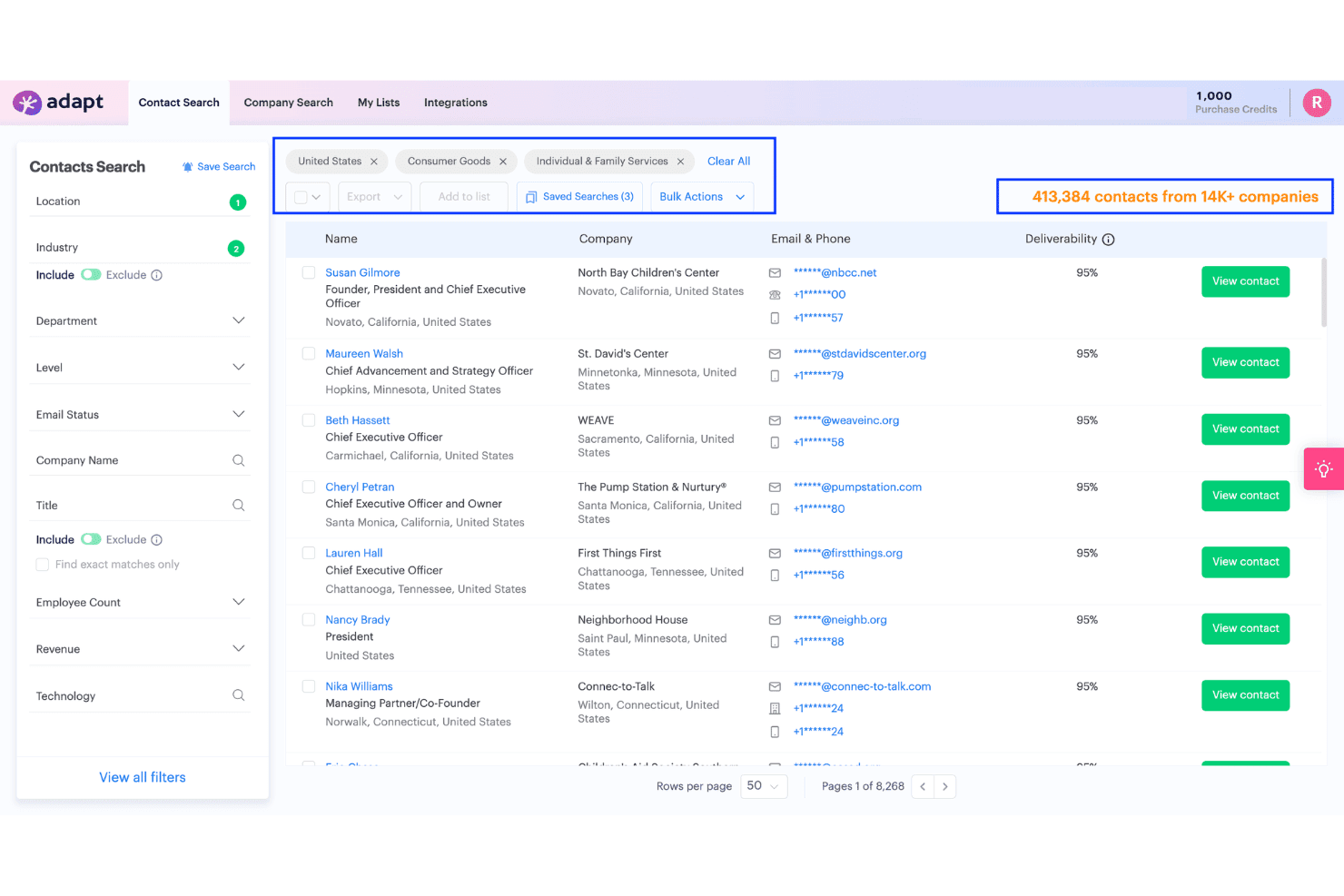Select Susan Gilmore's row checkbox
This screenshot has height=896, width=1344.
[x=309, y=272]
